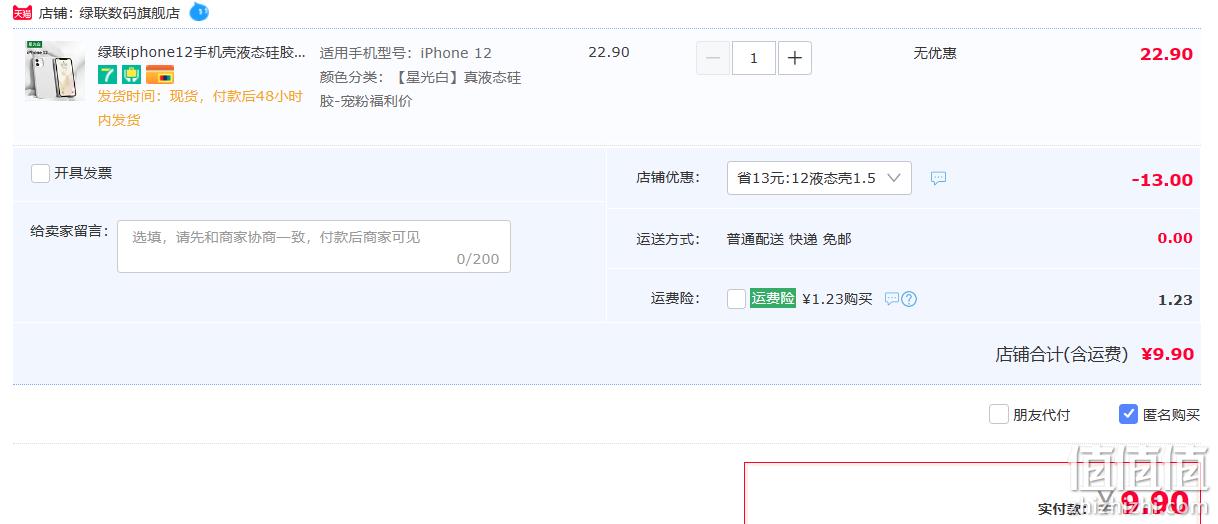Viewport: 1218px width, 524px height.
Task: Click the Tmall logo icon
Action: click(x=22, y=13)
